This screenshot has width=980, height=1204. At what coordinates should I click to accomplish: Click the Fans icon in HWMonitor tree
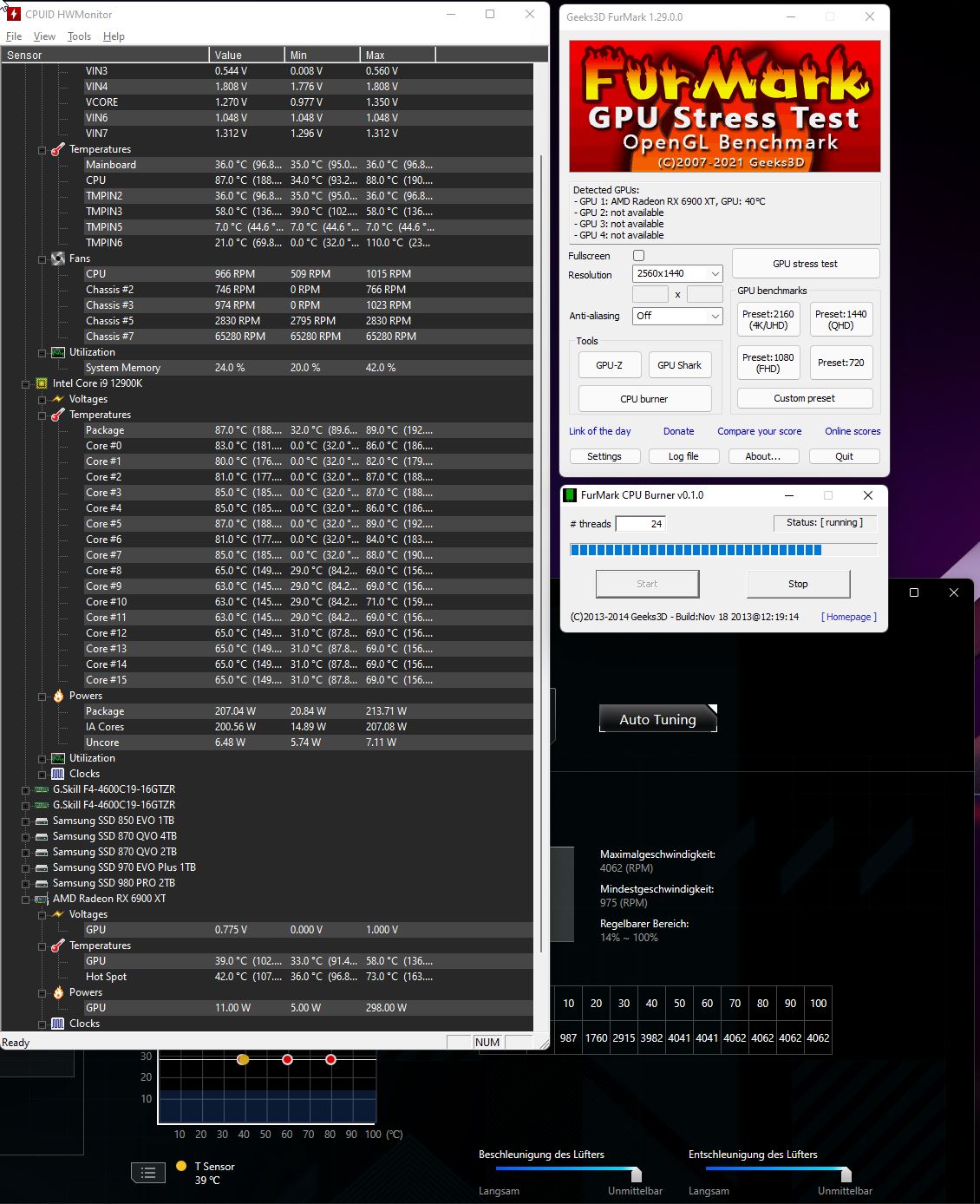point(58,258)
